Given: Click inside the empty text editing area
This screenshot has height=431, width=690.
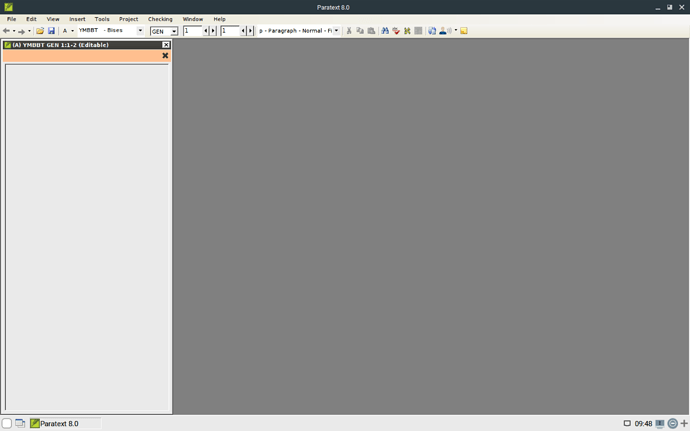Looking at the screenshot, I should point(87,238).
